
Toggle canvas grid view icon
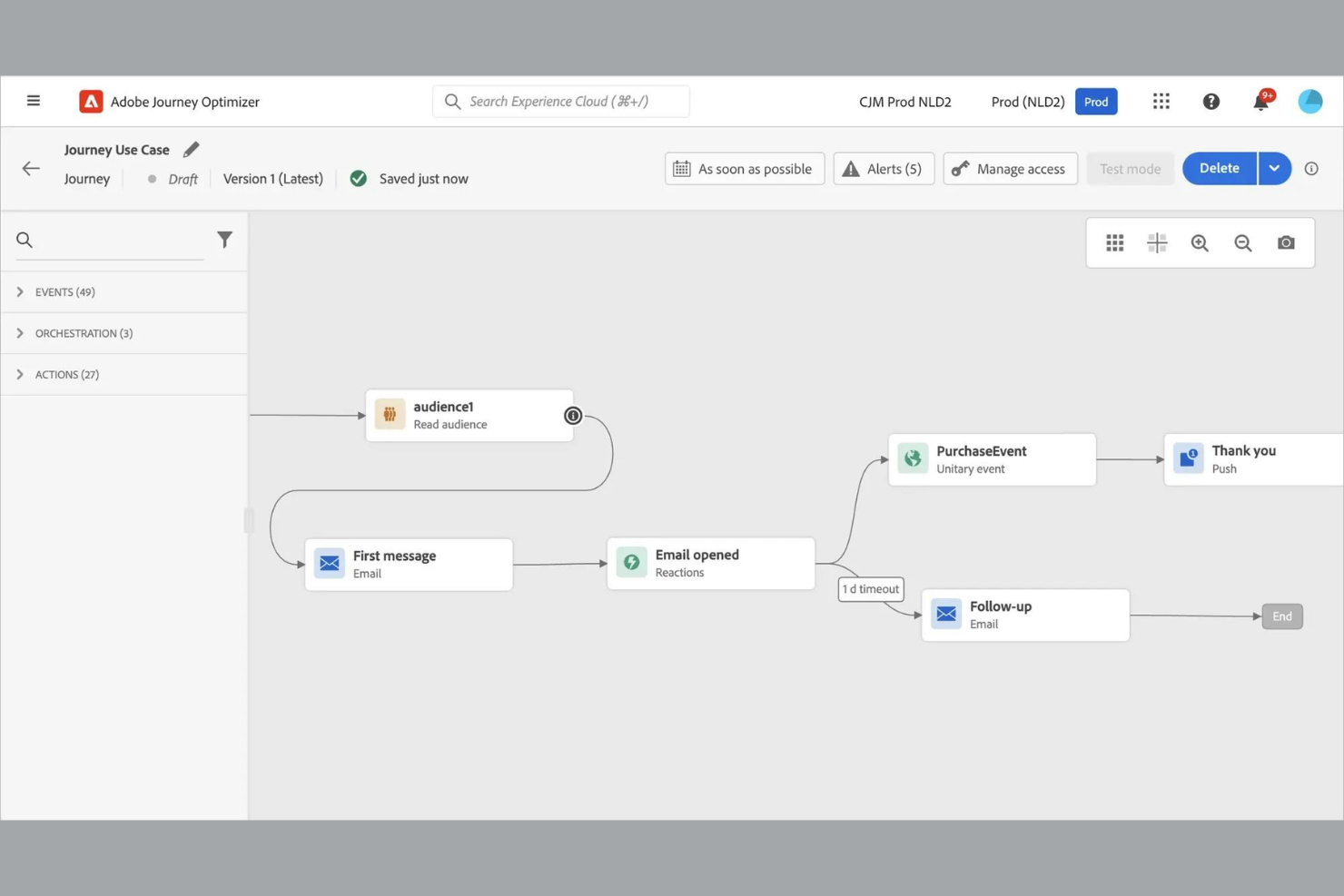tap(1114, 242)
